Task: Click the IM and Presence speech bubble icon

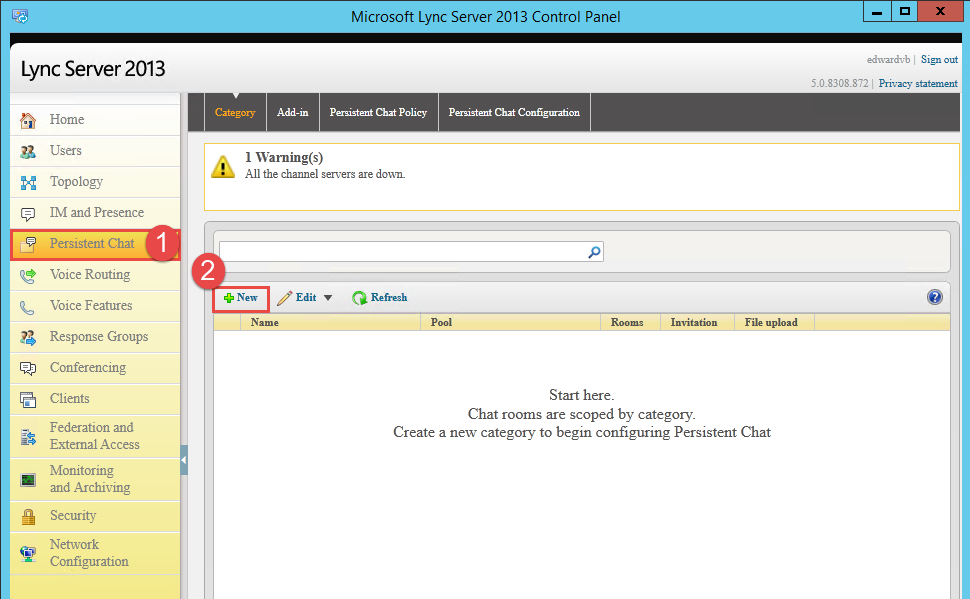Action: (x=28, y=214)
